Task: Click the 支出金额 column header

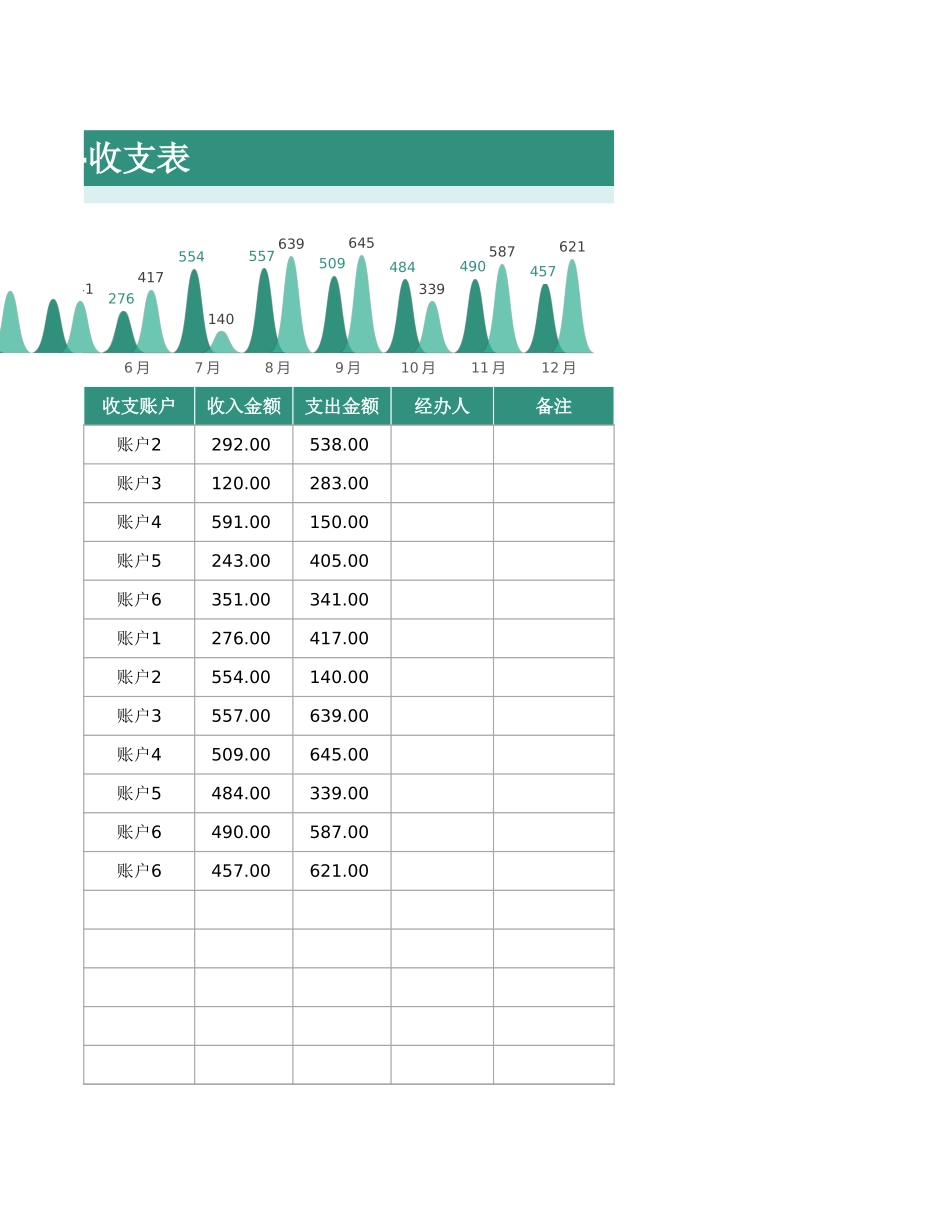Action: click(340, 405)
